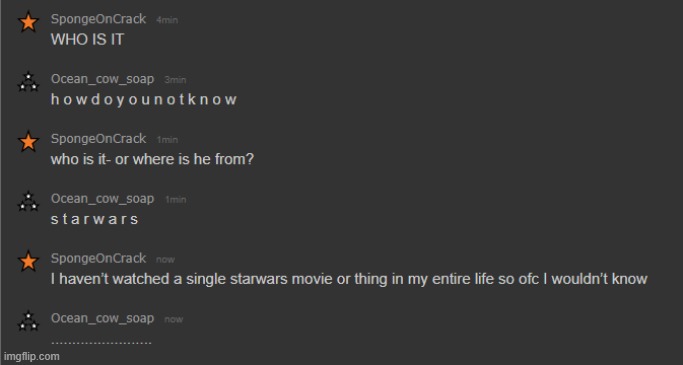Click the orange star icon next to "who is it- or where is he from?"
683x365 pixels.
pyautogui.click(x=28, y=142)
